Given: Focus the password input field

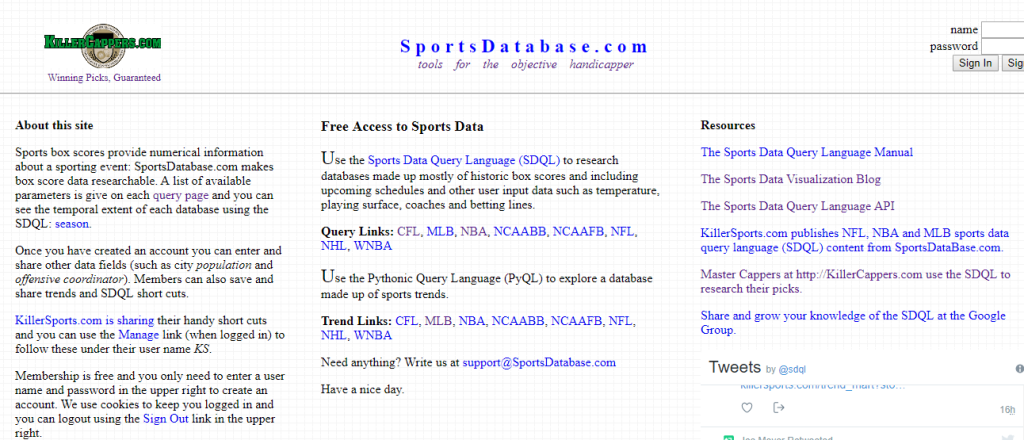Looking at the screenshot, I should tap(1002, 46).
